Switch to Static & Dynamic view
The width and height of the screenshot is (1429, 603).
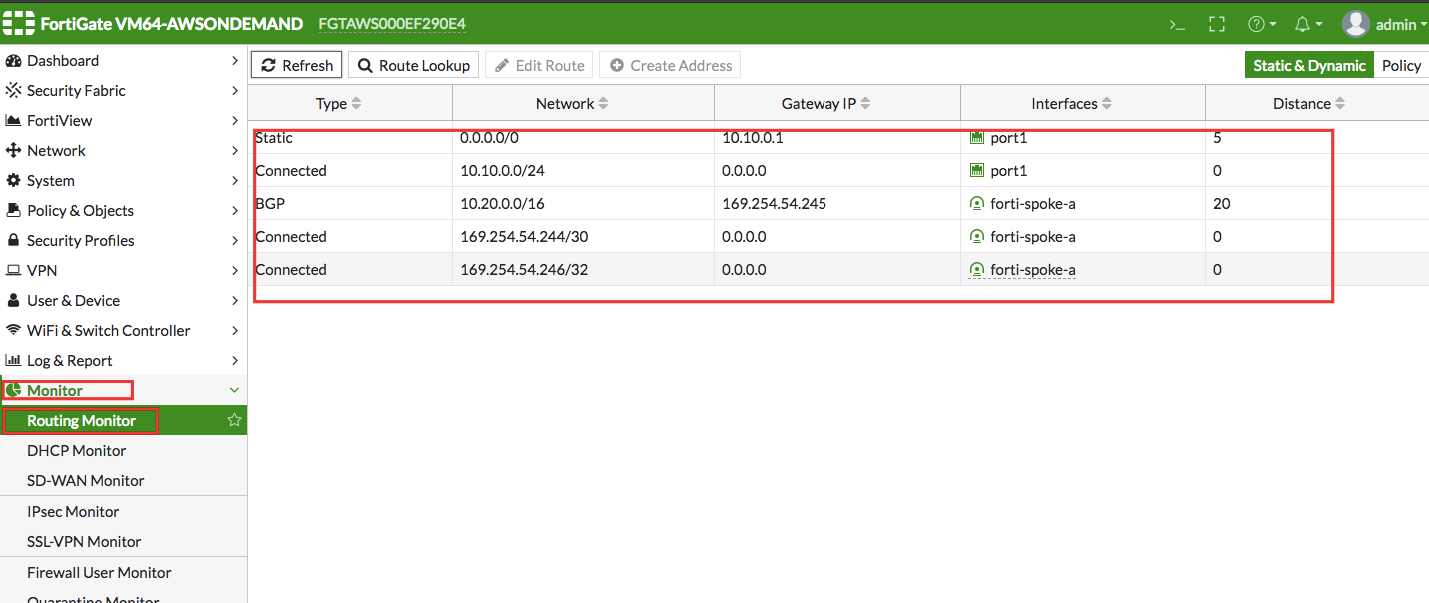pos(1309,65)
